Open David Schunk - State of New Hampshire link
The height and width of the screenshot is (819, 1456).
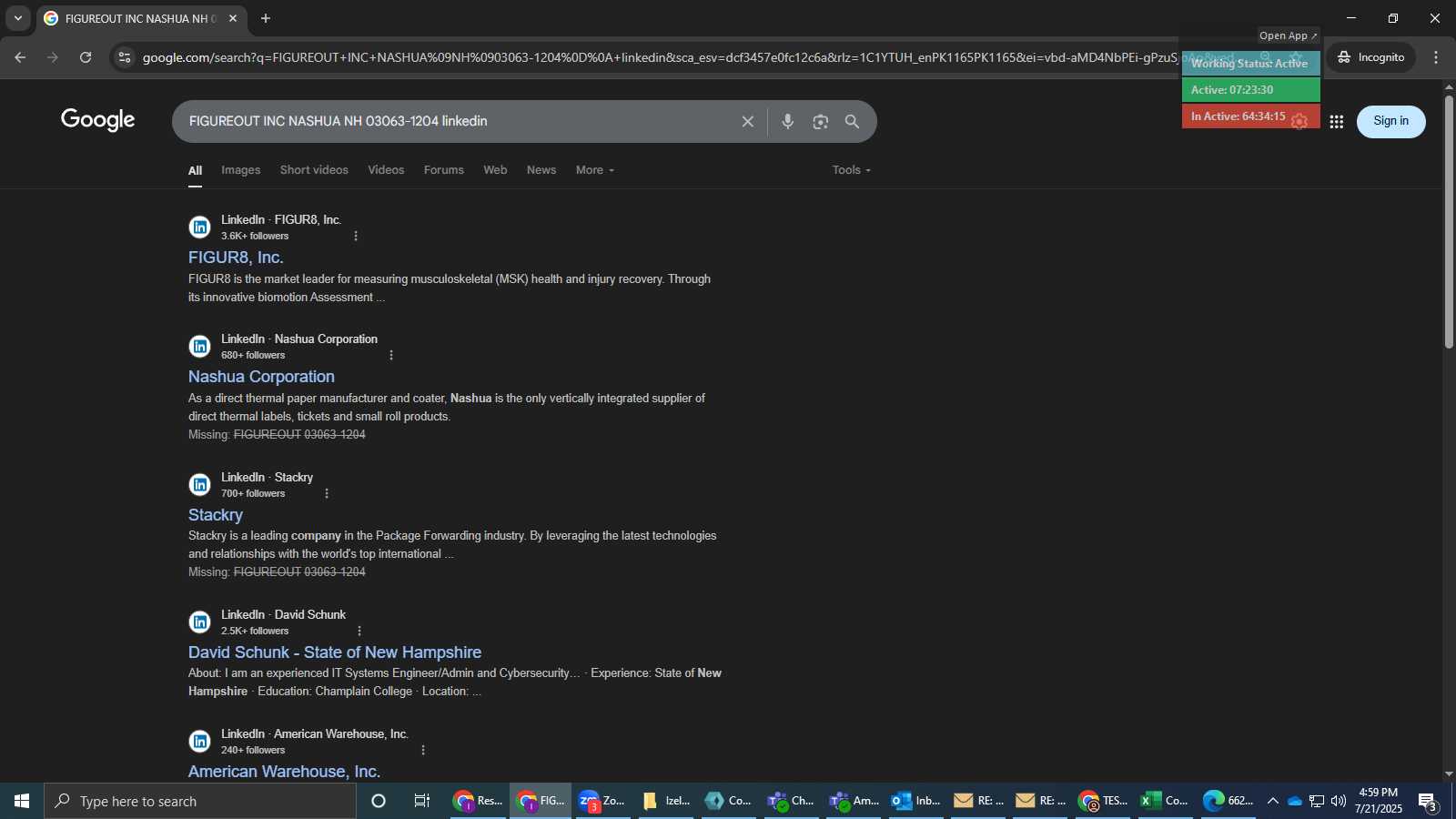(335, 652)
